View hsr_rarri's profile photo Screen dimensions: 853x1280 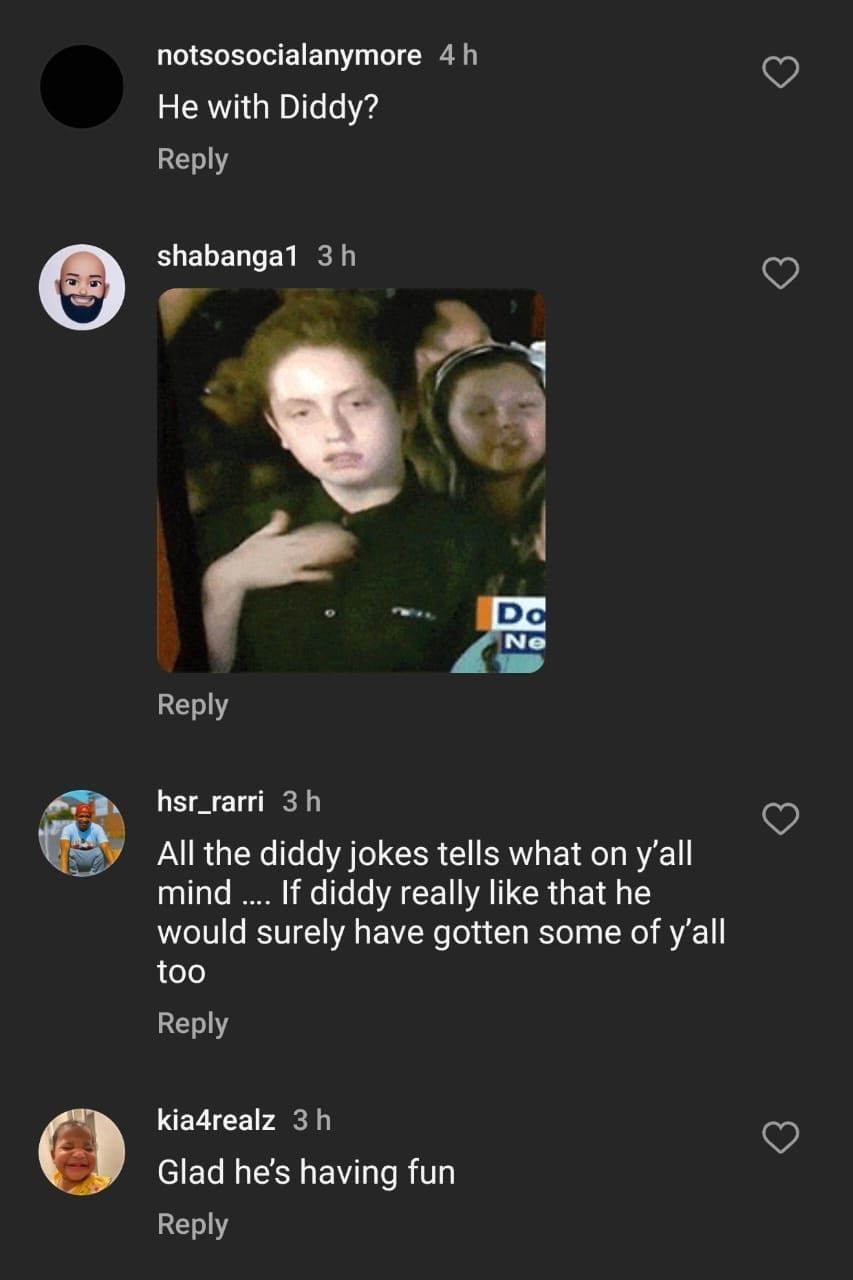click(x=82, y=833)
